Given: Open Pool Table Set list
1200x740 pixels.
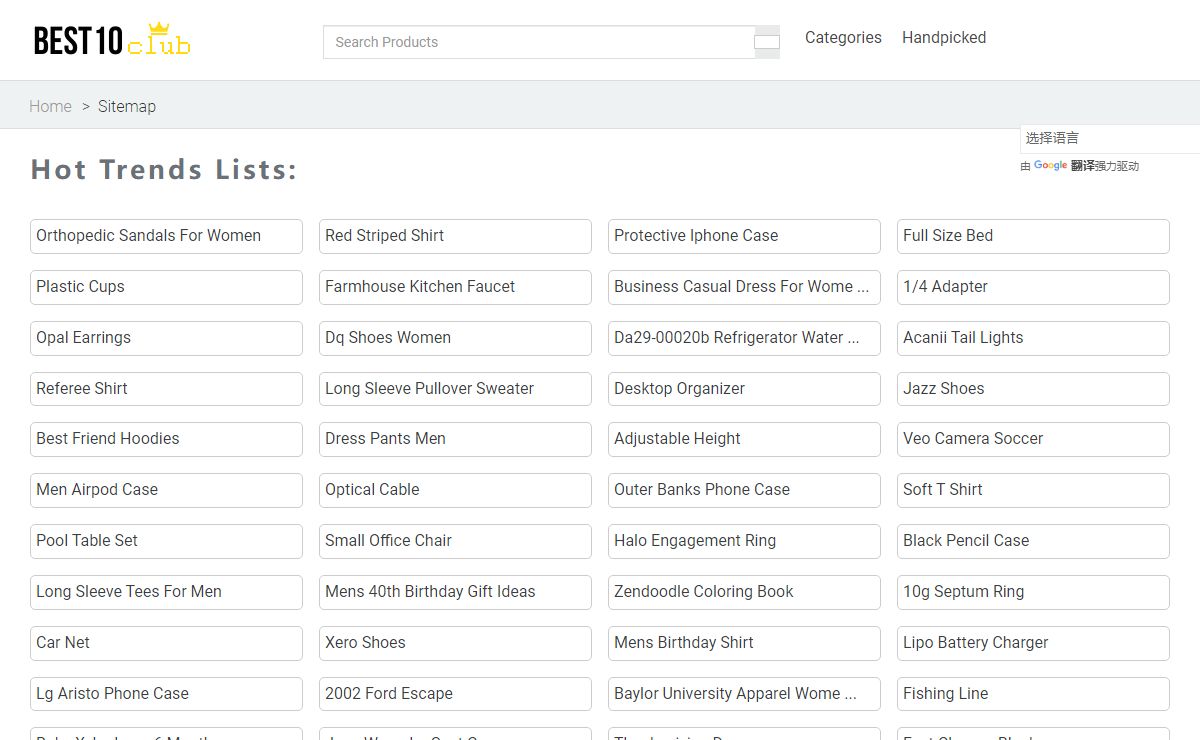Looking at the screenshot, I should 166,541.
